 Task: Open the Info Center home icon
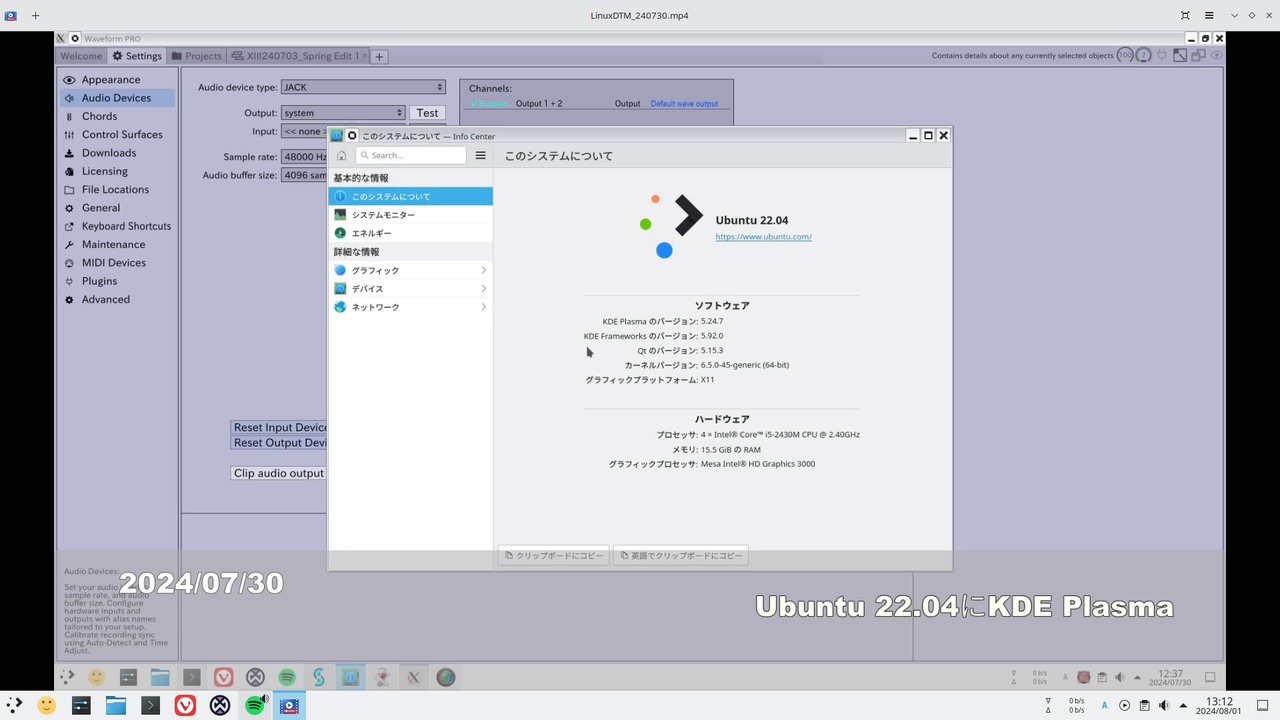coord(340,155)
